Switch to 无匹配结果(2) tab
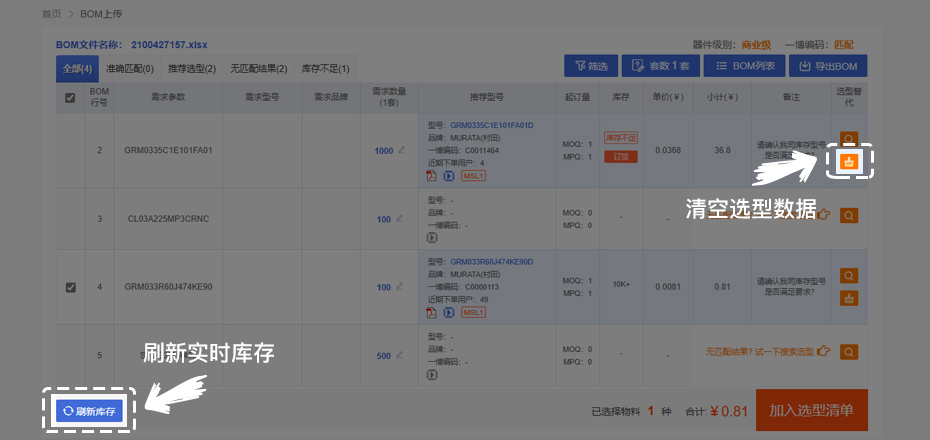The image size is (930, 440). [259, 69]
